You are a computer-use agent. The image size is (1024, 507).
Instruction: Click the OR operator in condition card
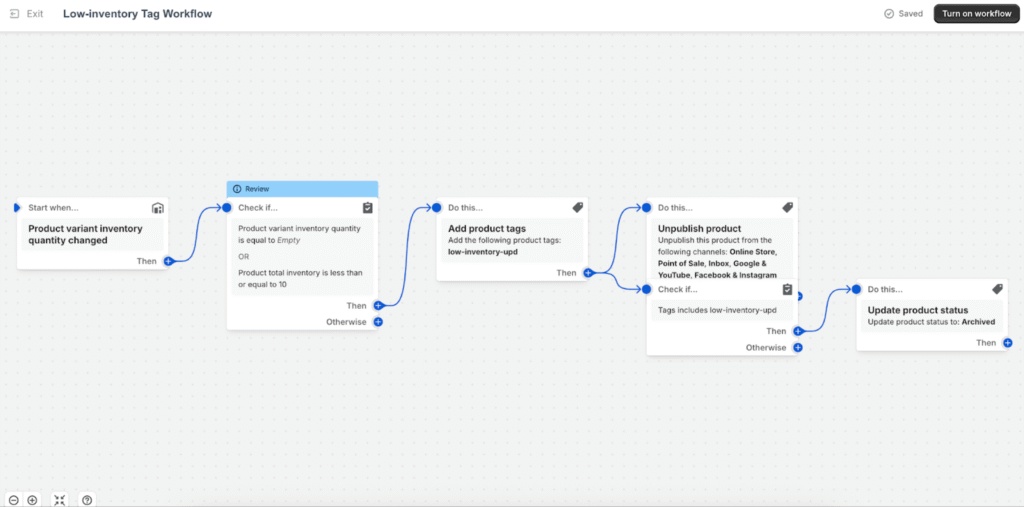[244, 256]
